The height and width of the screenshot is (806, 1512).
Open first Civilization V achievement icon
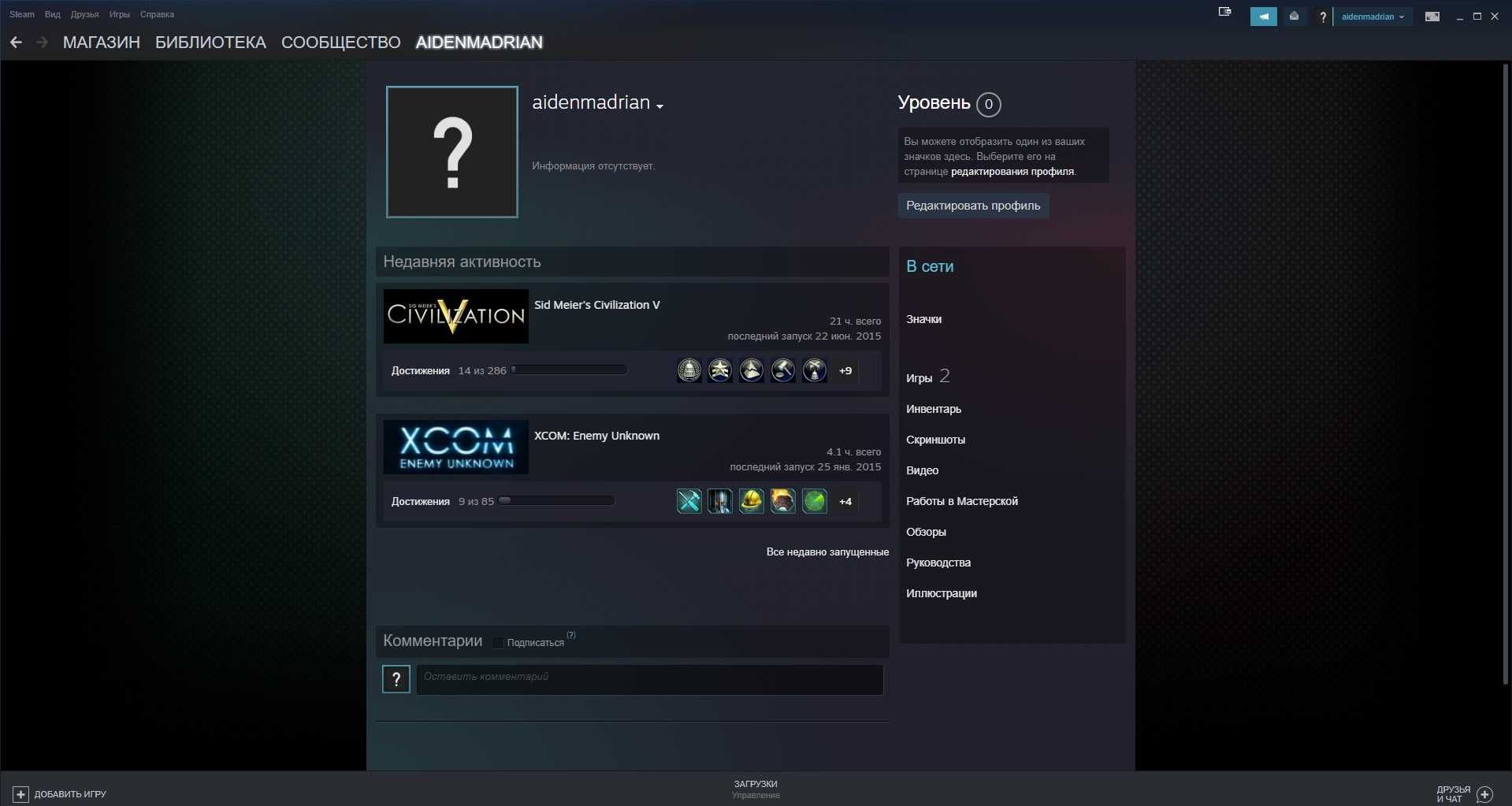[689, 370]
